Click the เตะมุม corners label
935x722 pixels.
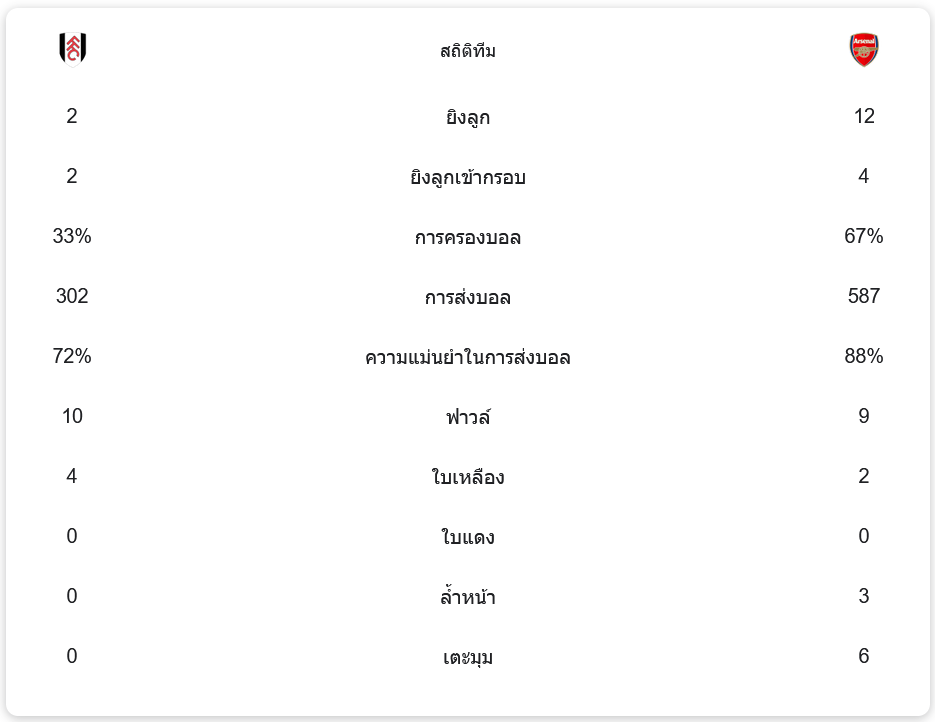pos(468,658)
